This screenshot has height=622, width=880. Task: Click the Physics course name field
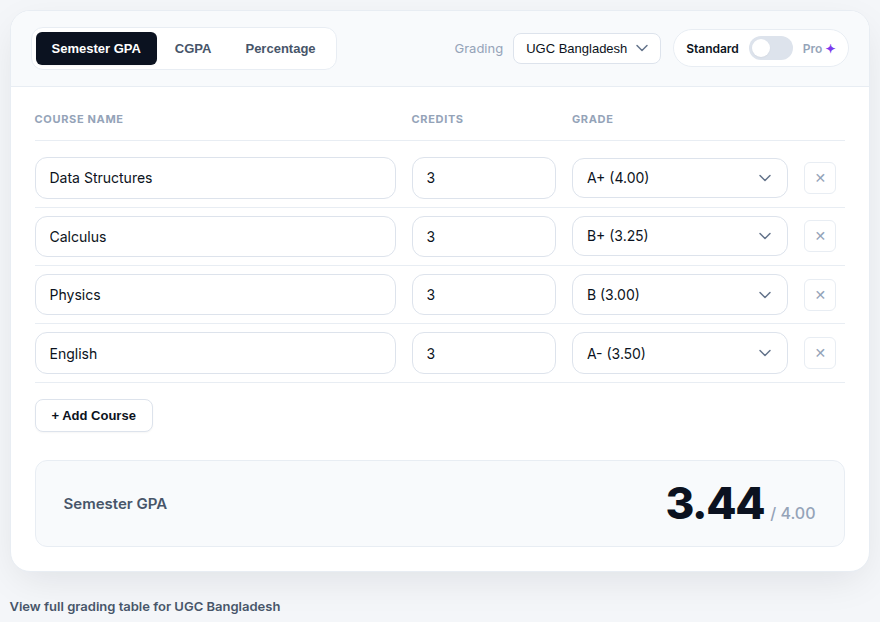216,295
